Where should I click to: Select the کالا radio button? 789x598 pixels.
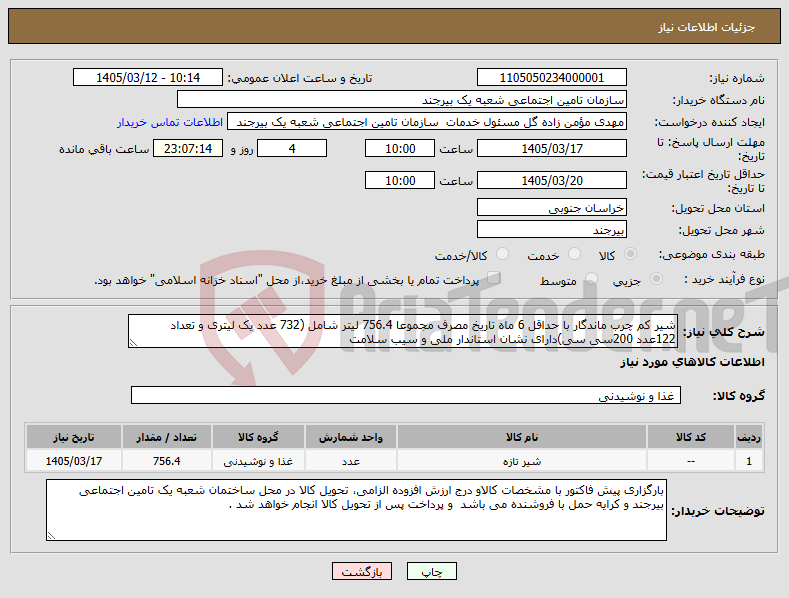[630, 254]
